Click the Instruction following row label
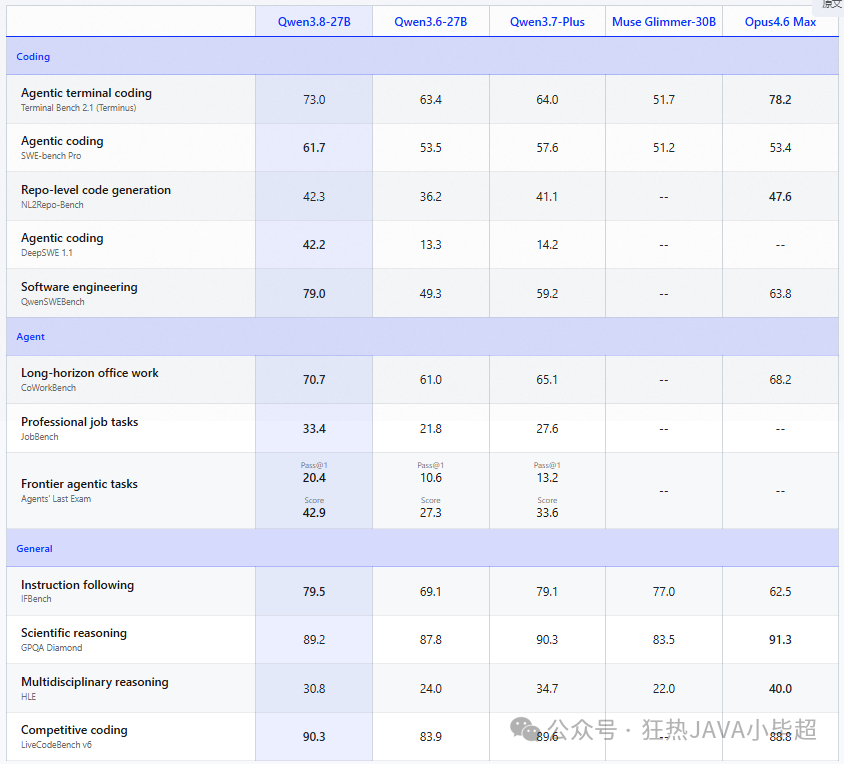 78,585
